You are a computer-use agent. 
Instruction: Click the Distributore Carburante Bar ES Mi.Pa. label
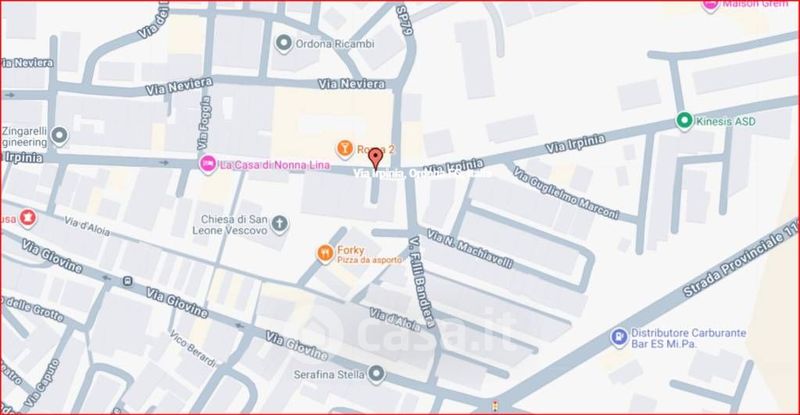pyautogui.click(x=688, y=338)
